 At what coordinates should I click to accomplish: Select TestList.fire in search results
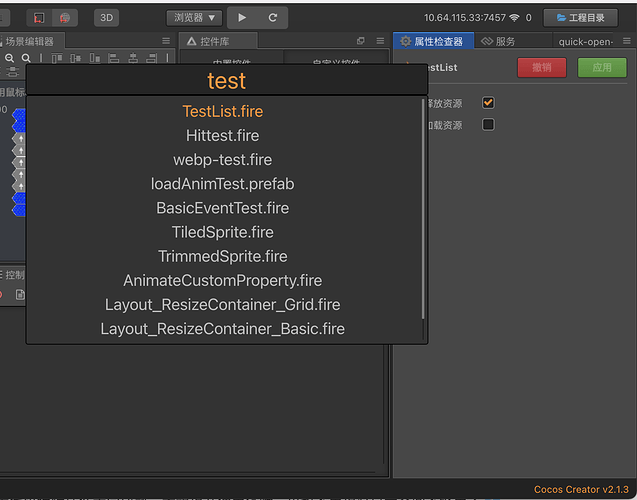coord(223,111)
